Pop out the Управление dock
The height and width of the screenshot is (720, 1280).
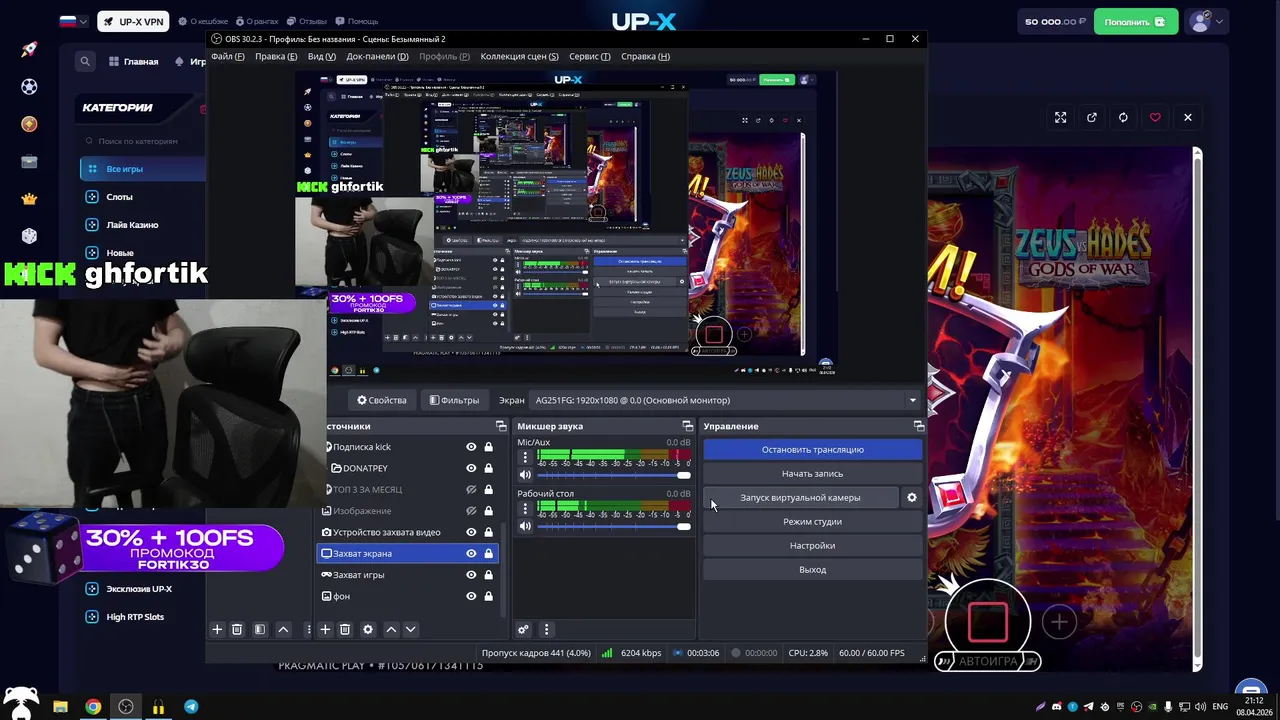918,426
